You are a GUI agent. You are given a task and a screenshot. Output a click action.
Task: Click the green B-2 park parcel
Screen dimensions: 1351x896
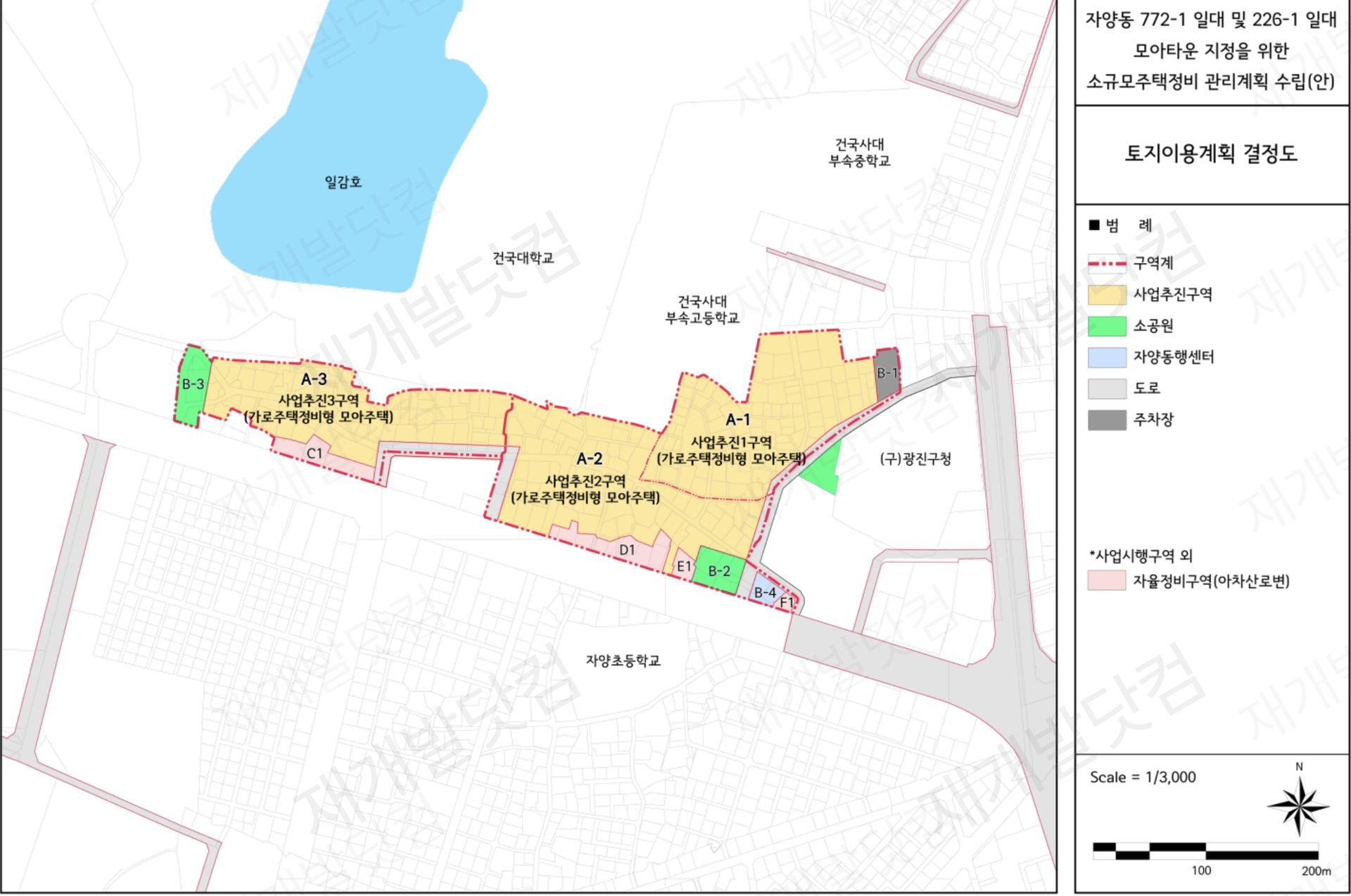(718, 570)
